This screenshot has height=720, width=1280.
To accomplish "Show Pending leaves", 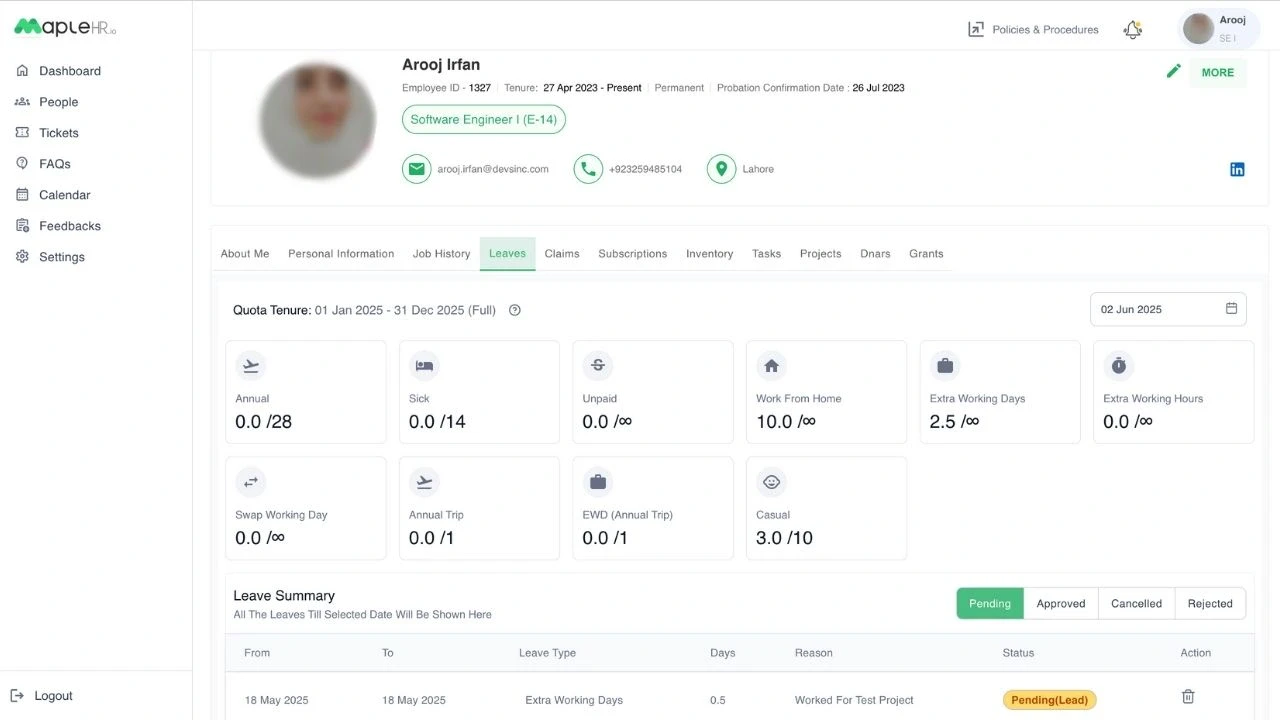I will coord(990,603).
